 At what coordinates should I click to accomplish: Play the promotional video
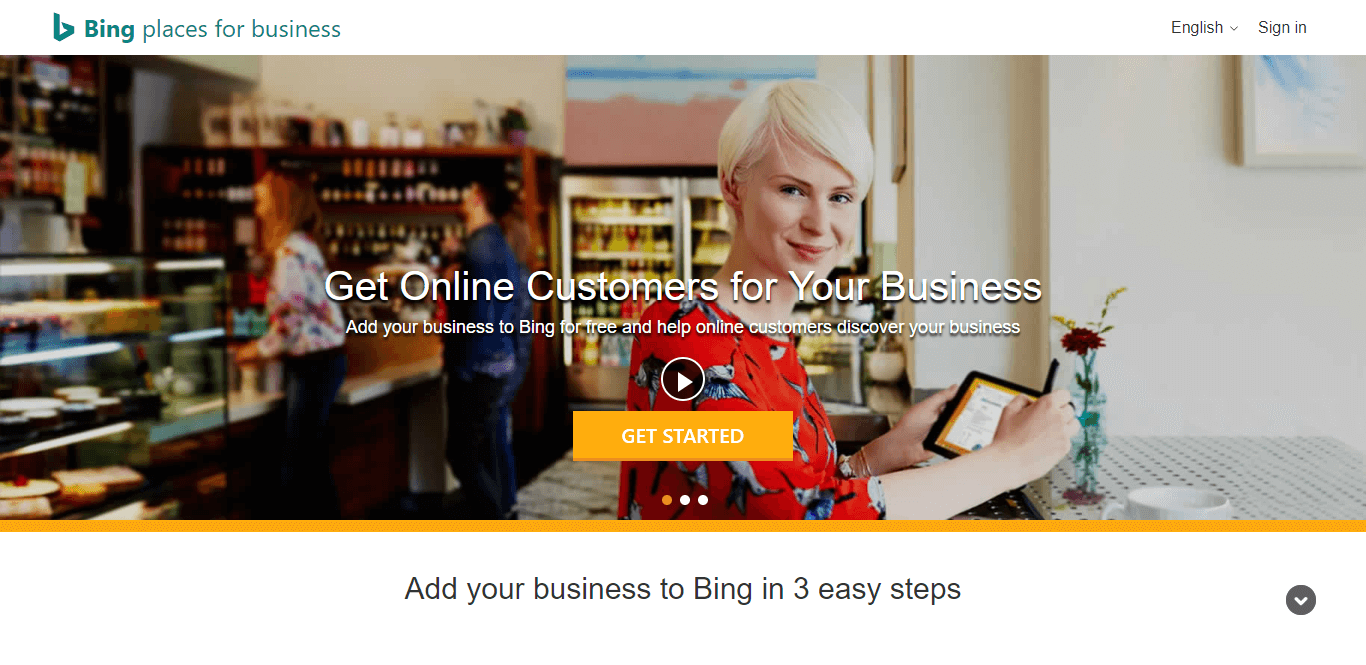pos(683,380)
